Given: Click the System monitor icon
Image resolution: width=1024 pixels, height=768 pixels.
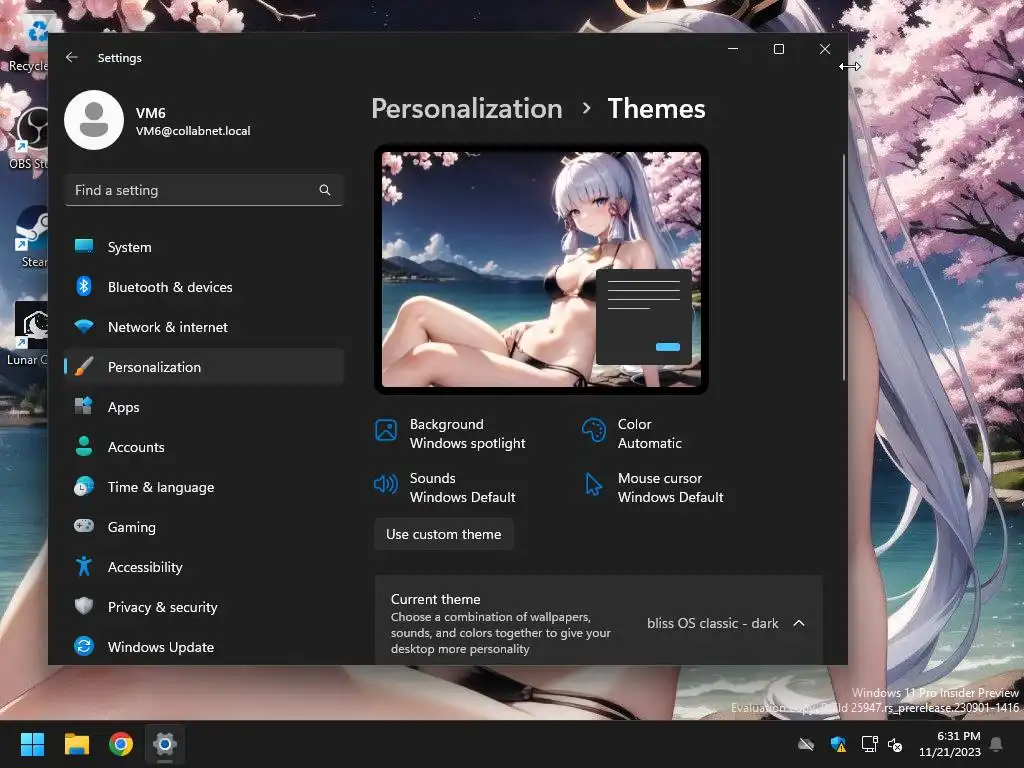Looking at the screenshot, I should pyautogui.click(x=84, y=246).
